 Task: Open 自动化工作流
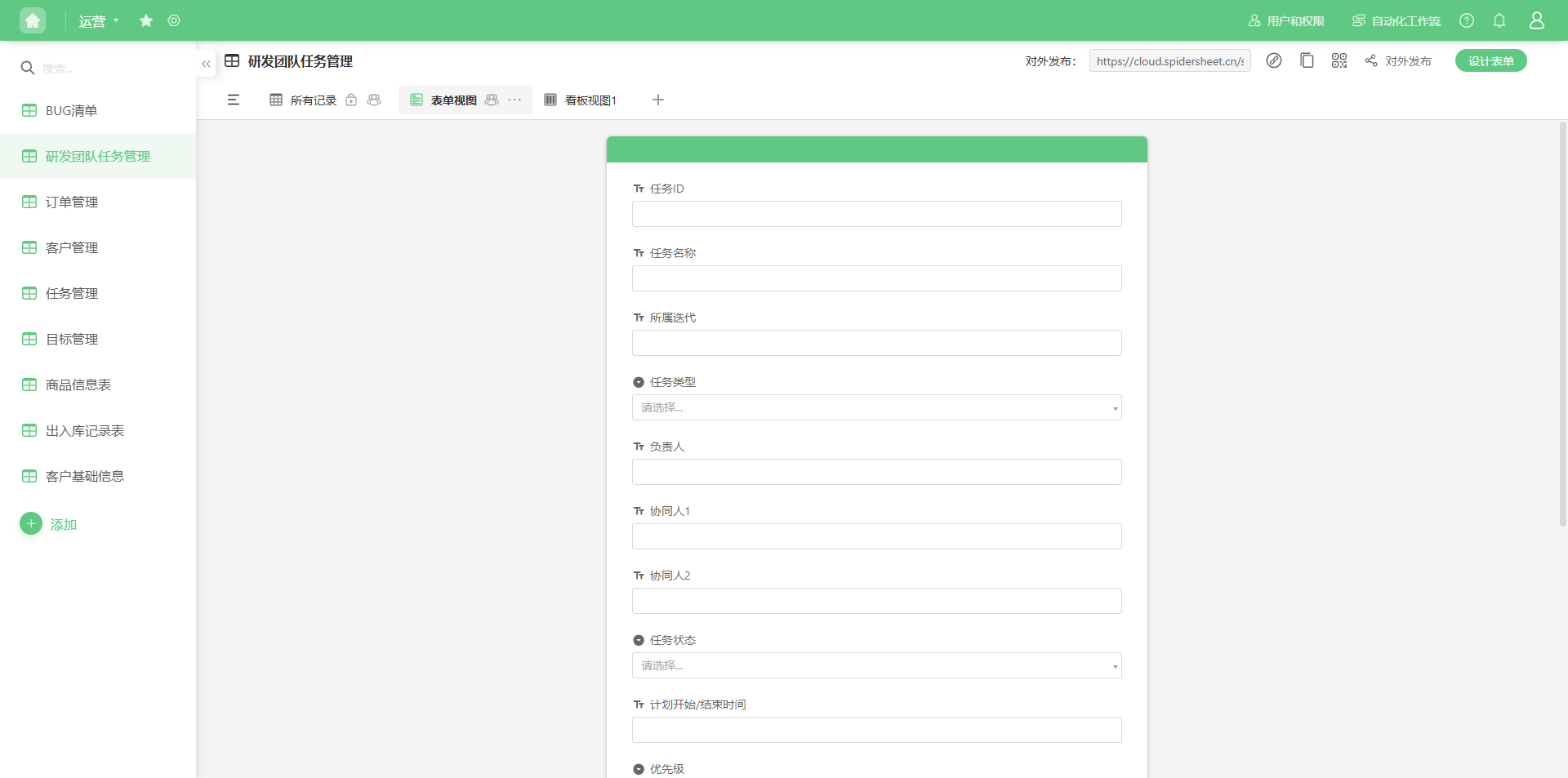[1396, 20]
